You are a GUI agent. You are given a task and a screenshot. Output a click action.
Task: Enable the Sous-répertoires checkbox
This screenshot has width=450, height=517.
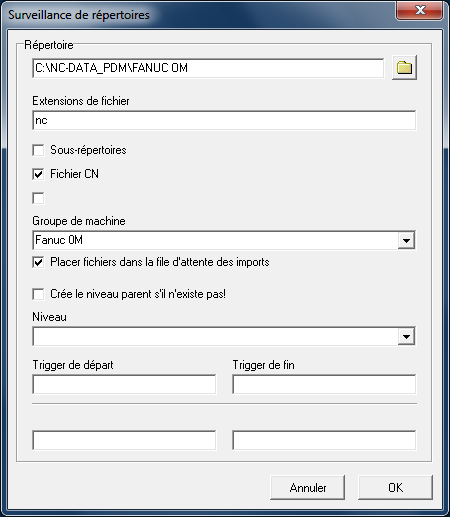pos(38,150)
